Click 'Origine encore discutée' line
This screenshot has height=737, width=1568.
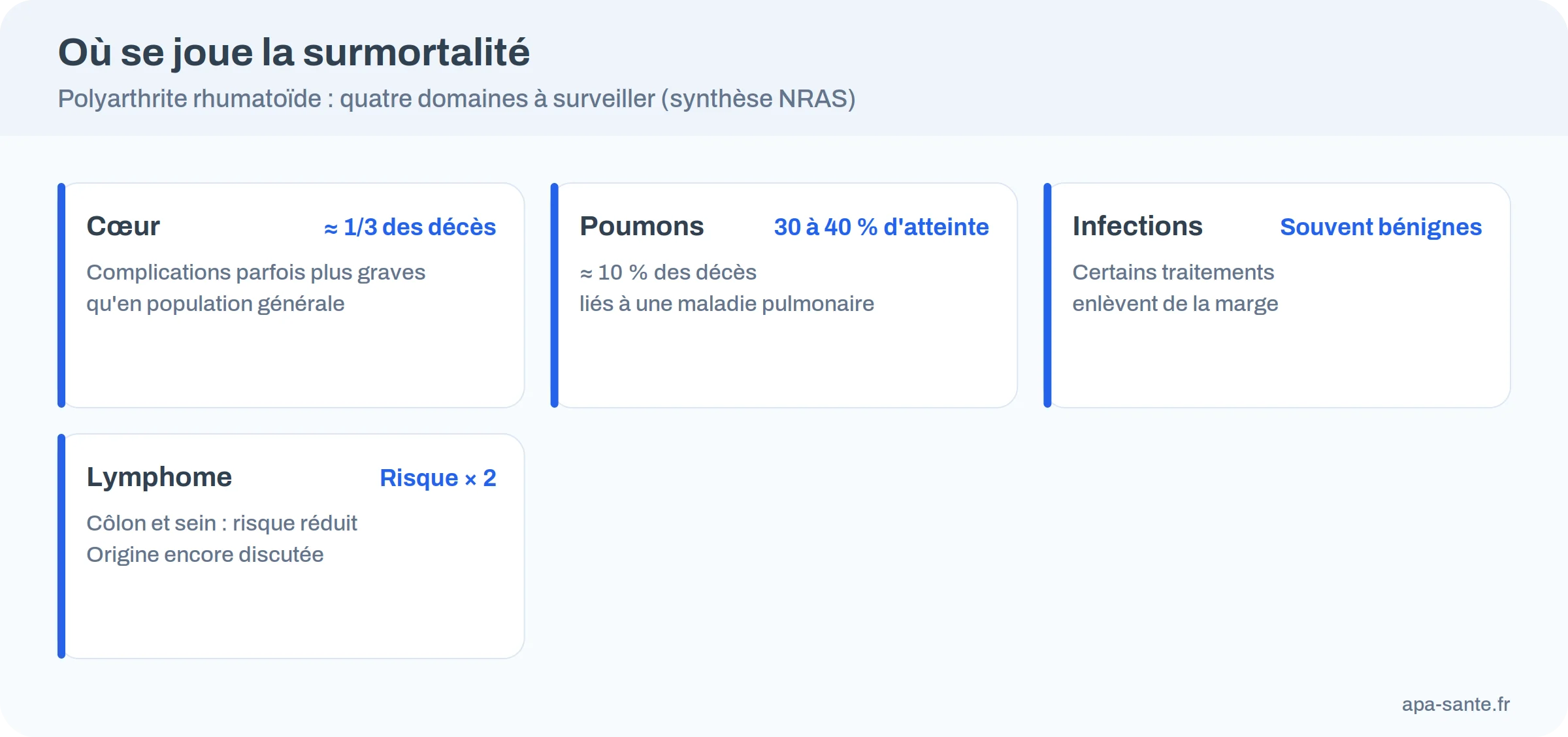click(205, 554)
